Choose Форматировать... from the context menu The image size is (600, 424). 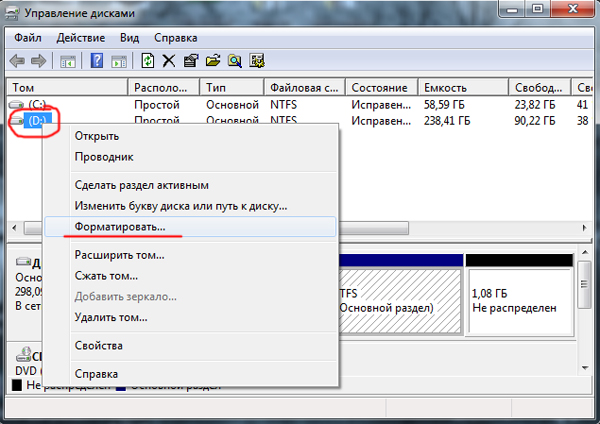tap(121, 227)
